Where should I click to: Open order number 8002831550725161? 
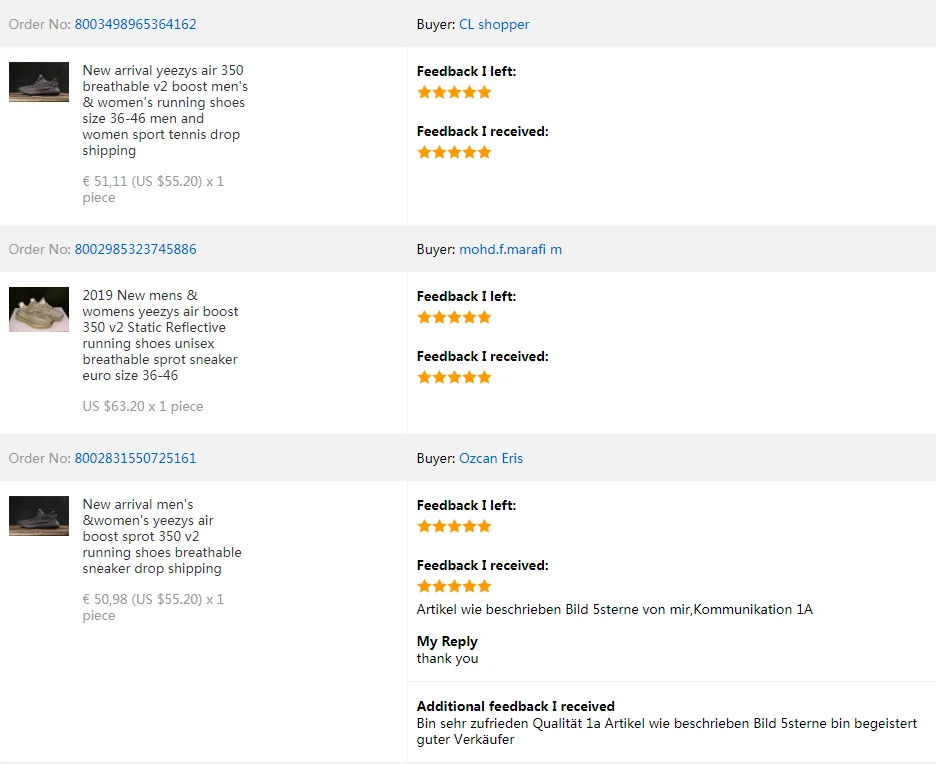135,458
